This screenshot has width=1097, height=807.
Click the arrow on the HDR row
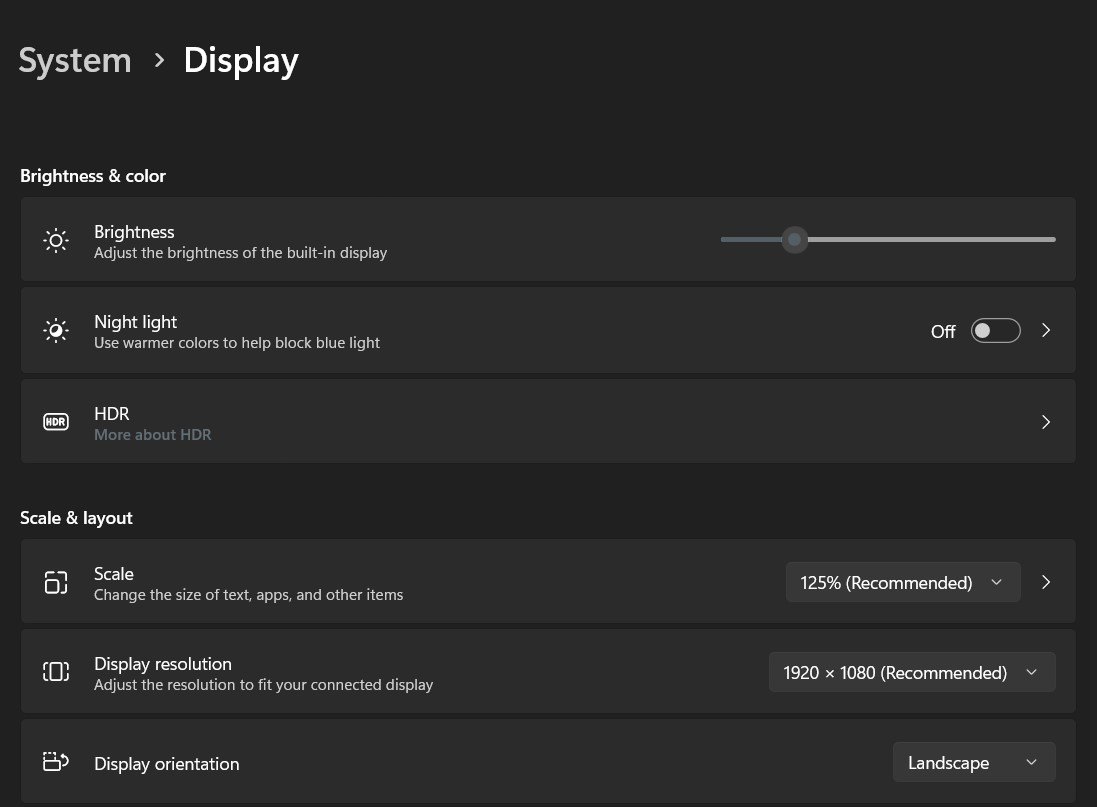point(1046,421)
